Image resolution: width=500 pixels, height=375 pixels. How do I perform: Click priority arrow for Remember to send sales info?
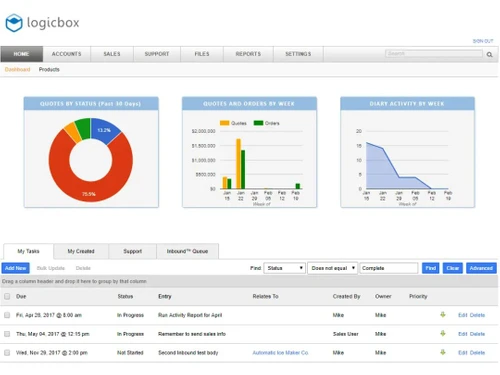(x=443, y=333)
